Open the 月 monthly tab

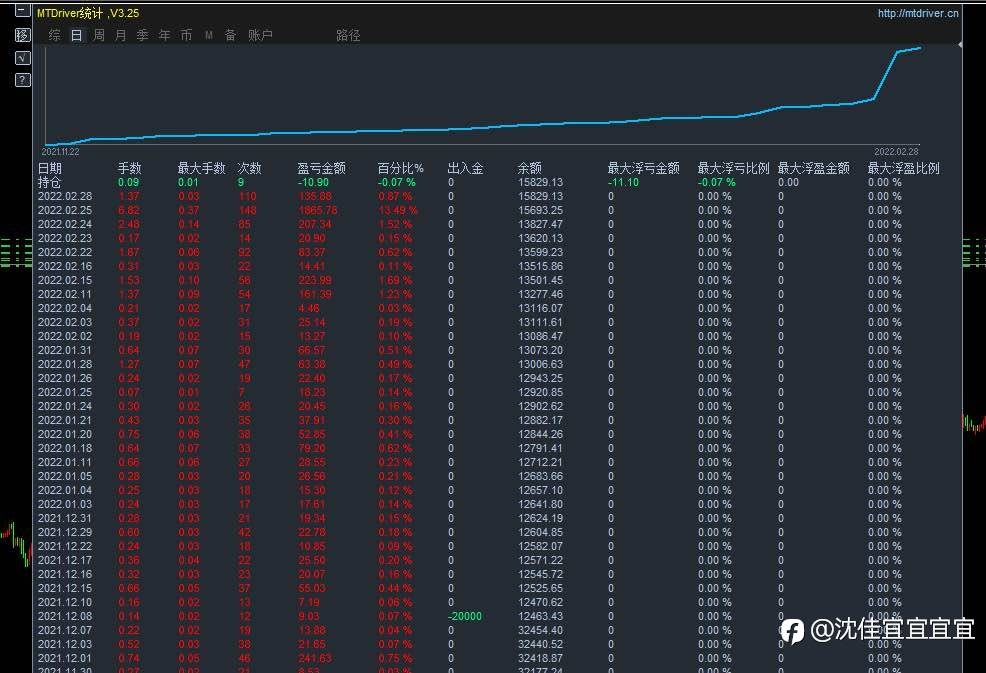coord(120,35)
